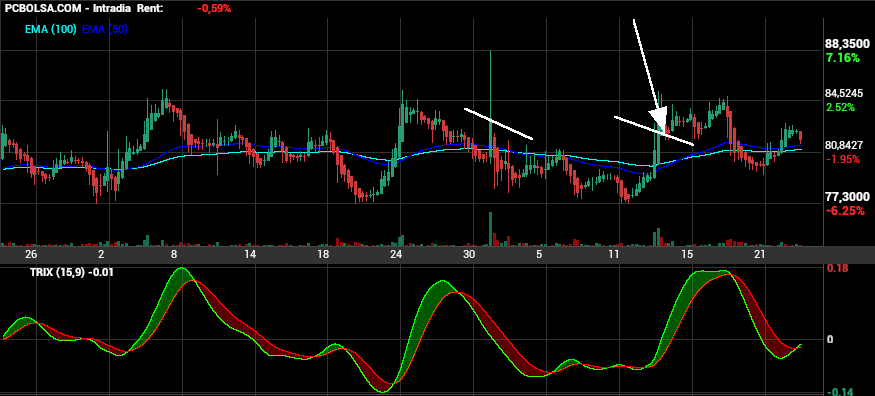Viewport: 875px width, 396px height.
Task: Select the EMA (50) legend label
Action: click(x=105, y=30)
